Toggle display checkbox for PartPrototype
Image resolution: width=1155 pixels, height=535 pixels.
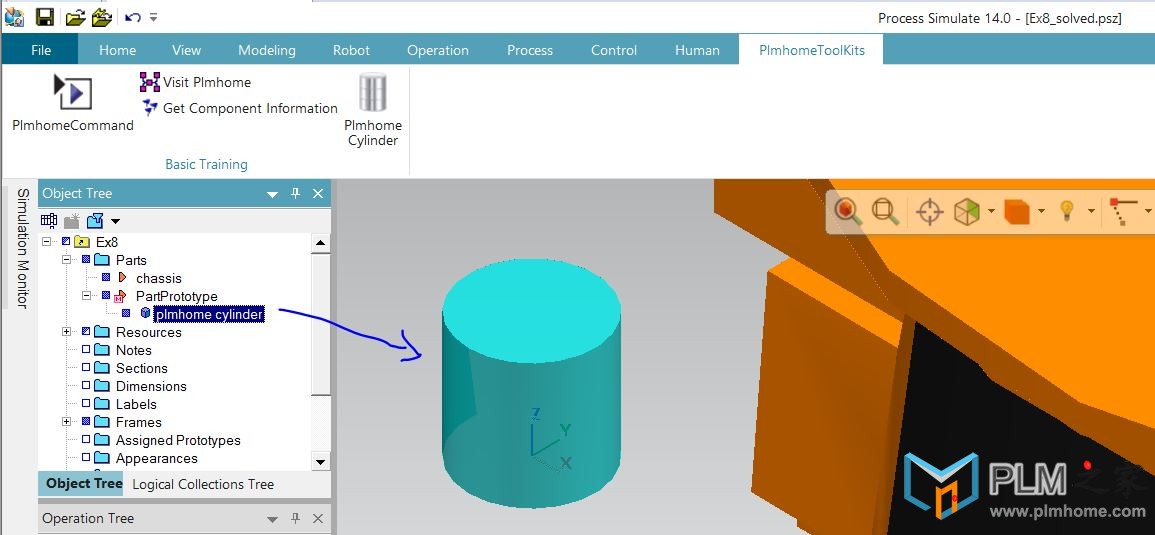pos(106,296)
